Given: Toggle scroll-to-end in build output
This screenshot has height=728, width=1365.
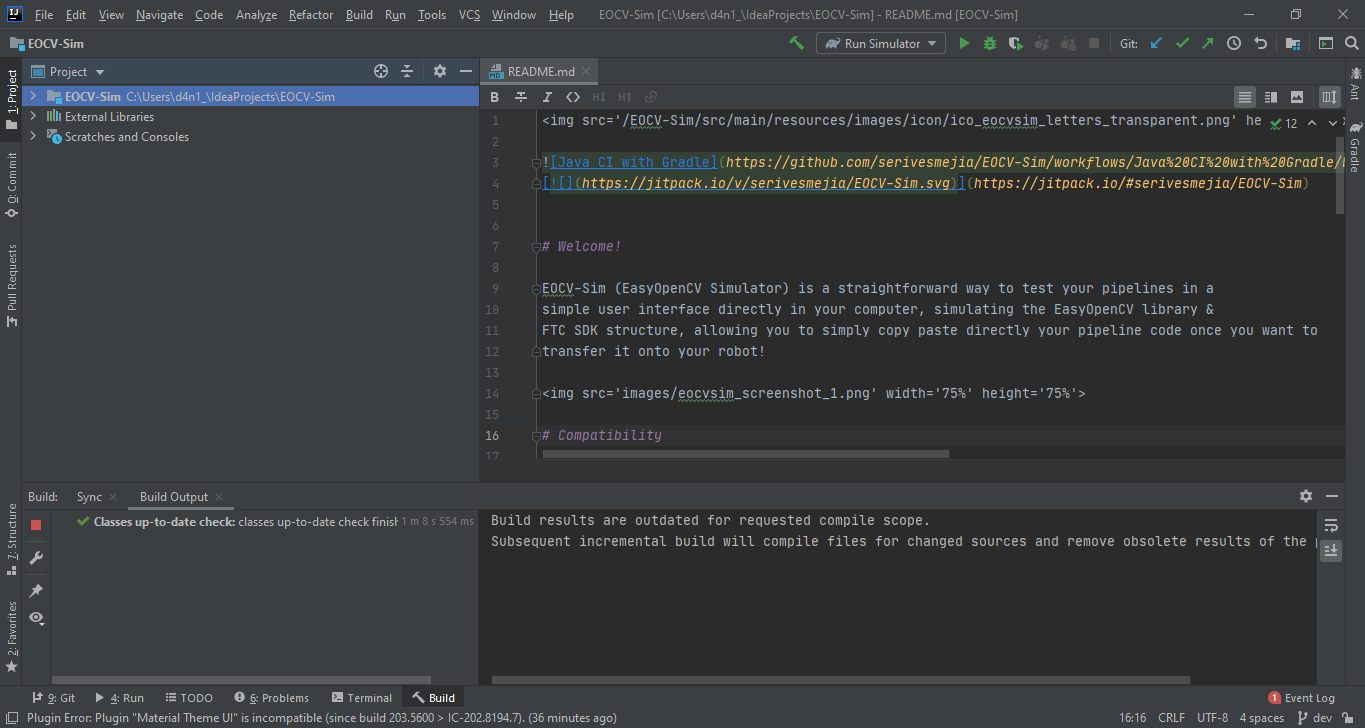Looking at the screenshot, I should 1331,550.
